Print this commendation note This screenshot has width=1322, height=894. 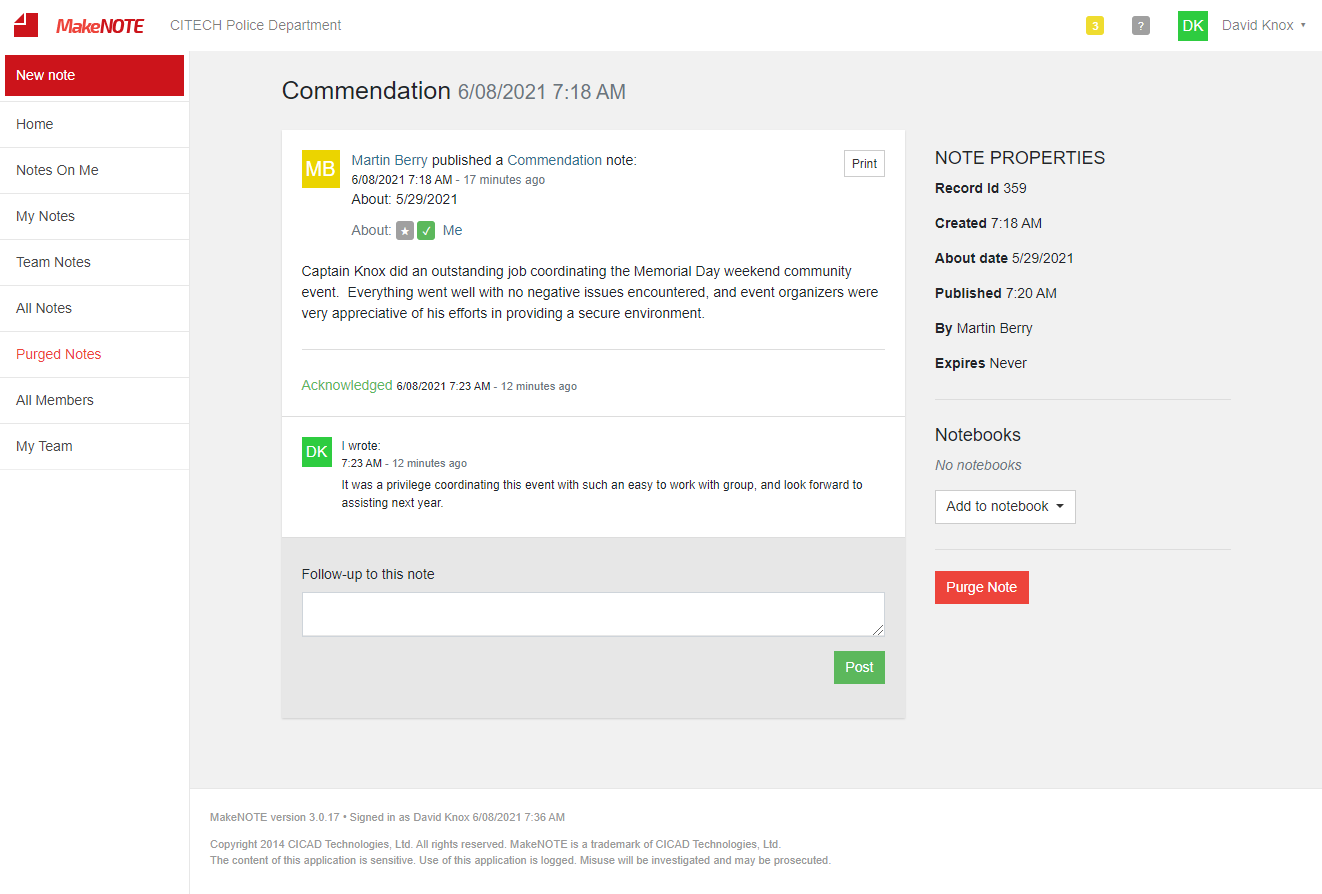[x=864, y=164]
